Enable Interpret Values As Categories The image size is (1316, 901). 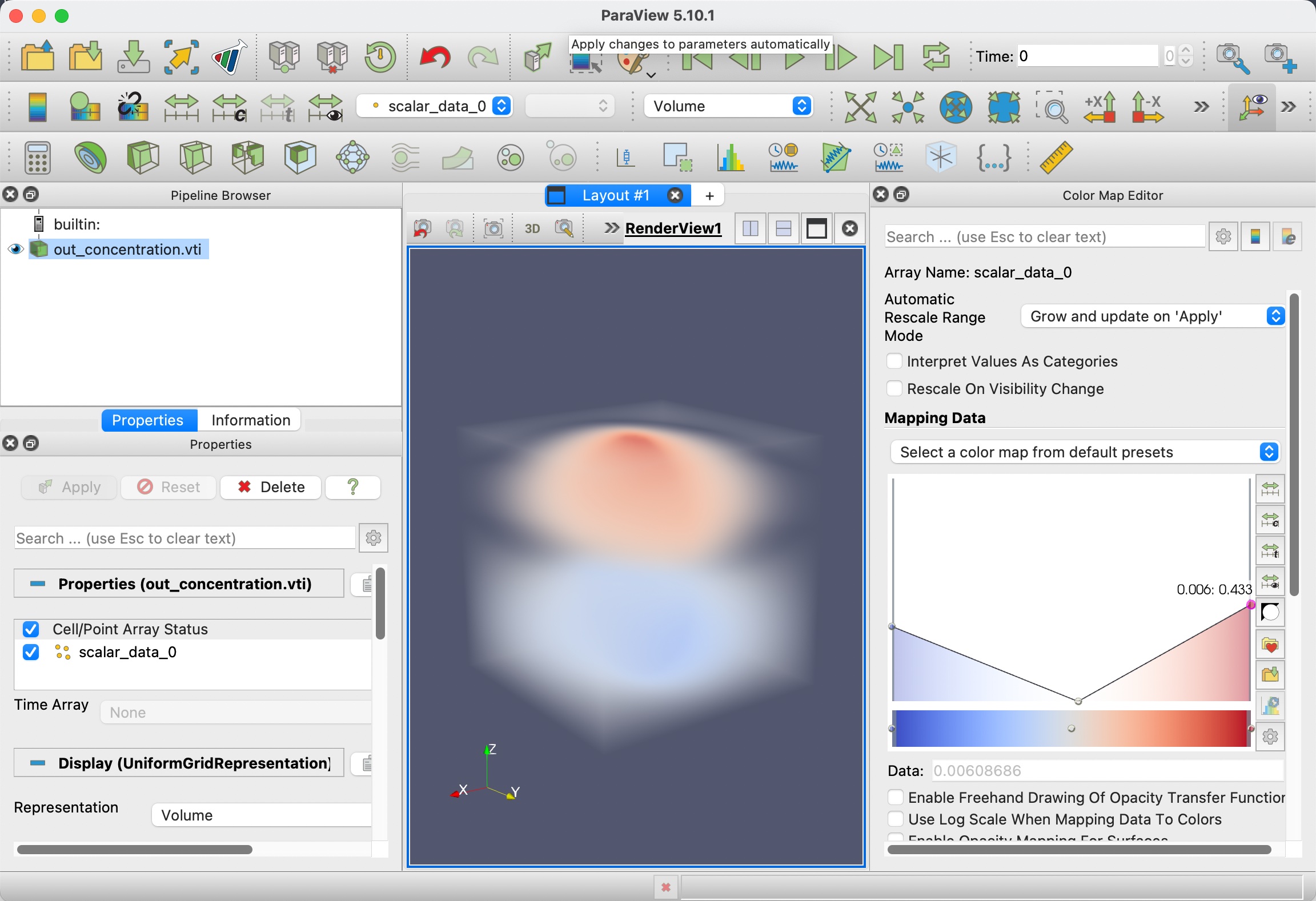coord(894,361)
